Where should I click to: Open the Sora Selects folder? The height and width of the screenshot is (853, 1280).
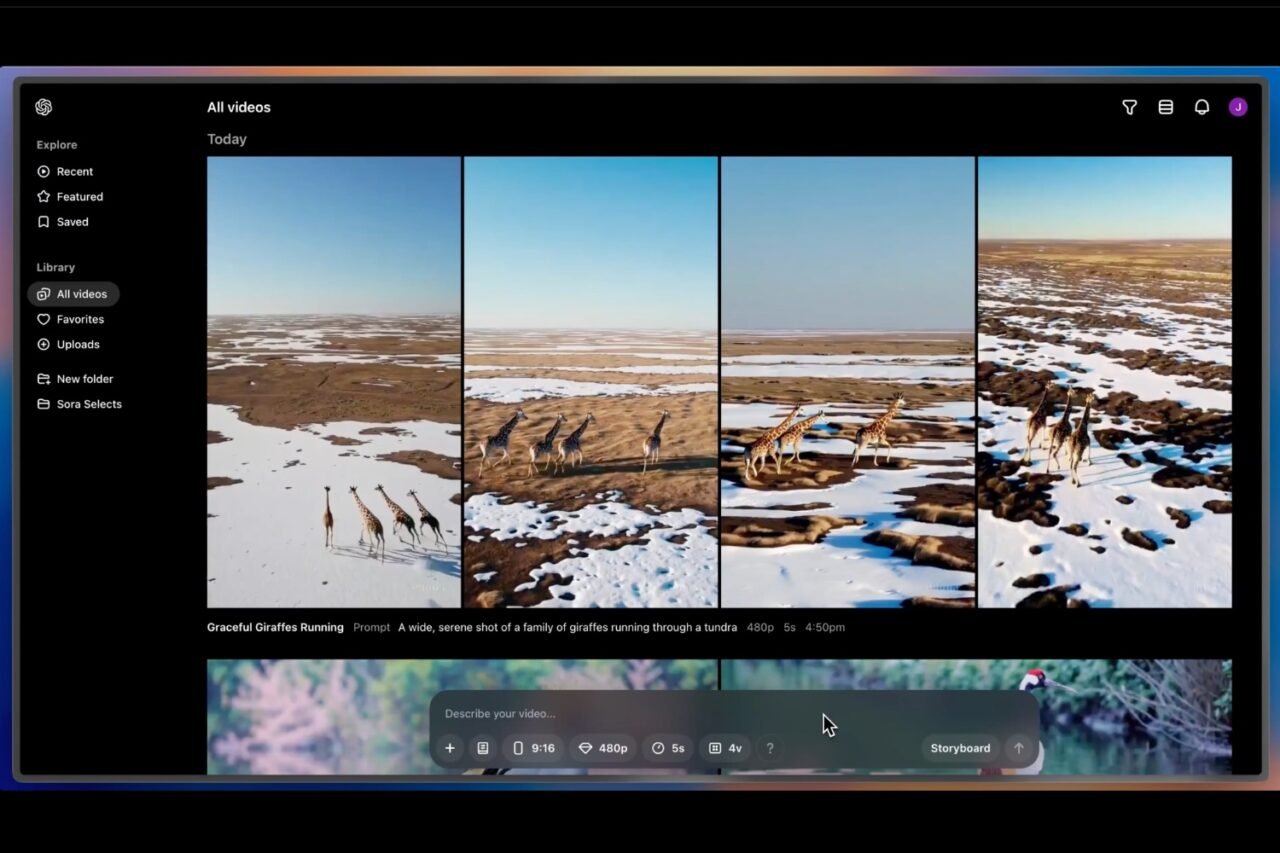pyautogui.click(x=79, y=404)
